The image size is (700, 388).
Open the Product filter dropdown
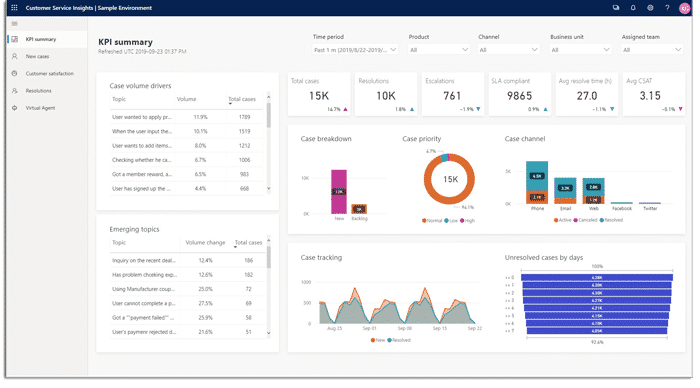439,50
